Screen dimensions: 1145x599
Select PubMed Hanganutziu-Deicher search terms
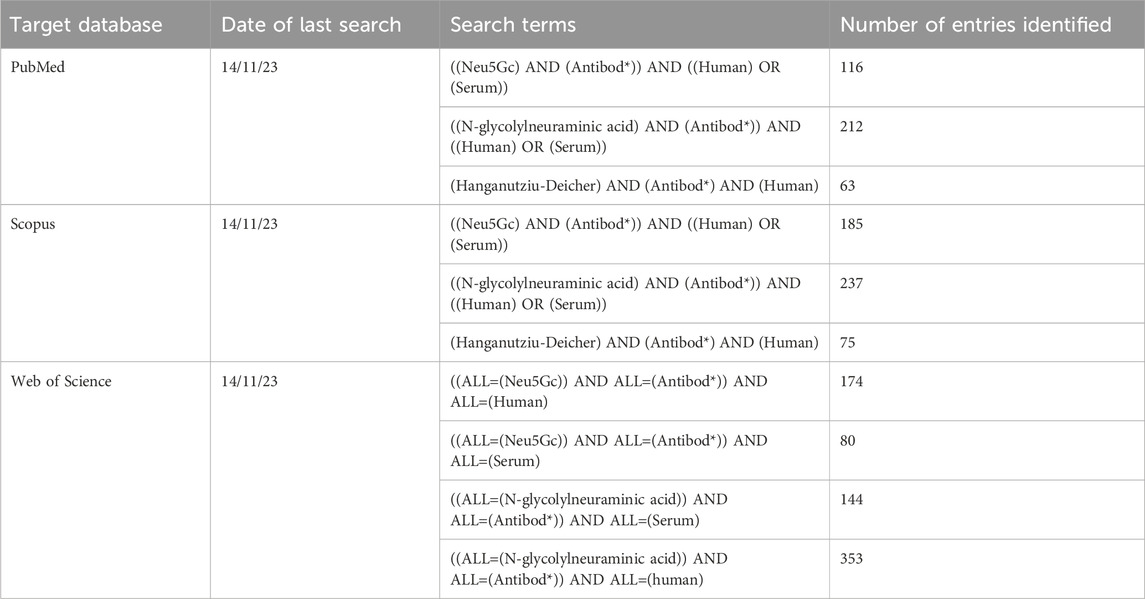[x=634, y=186]
